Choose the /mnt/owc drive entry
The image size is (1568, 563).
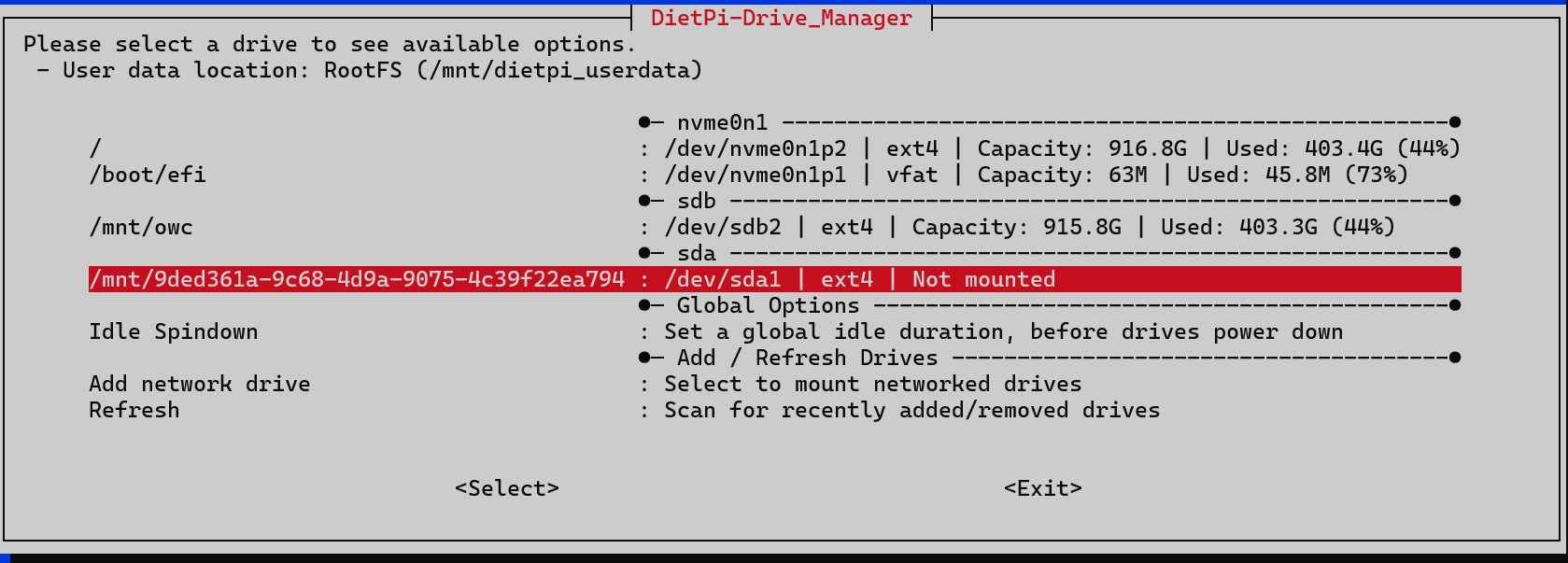141,227
